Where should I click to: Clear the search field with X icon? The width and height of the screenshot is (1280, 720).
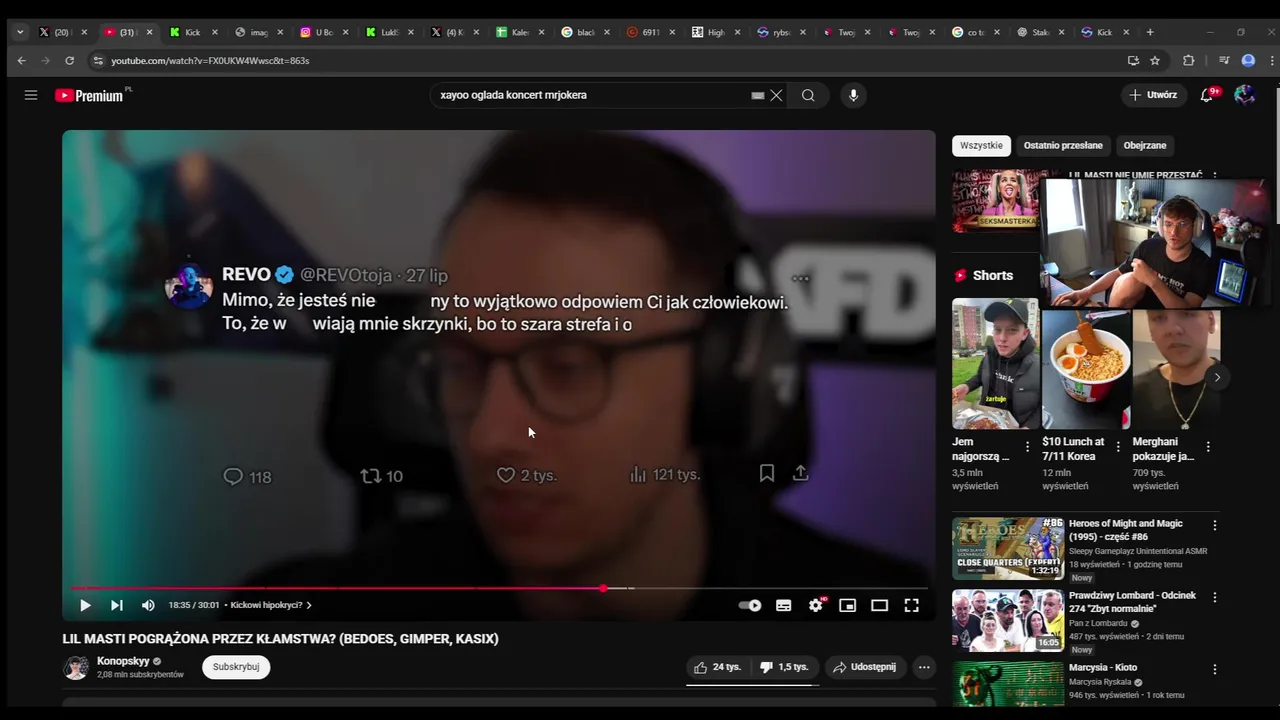coord(776,95)
